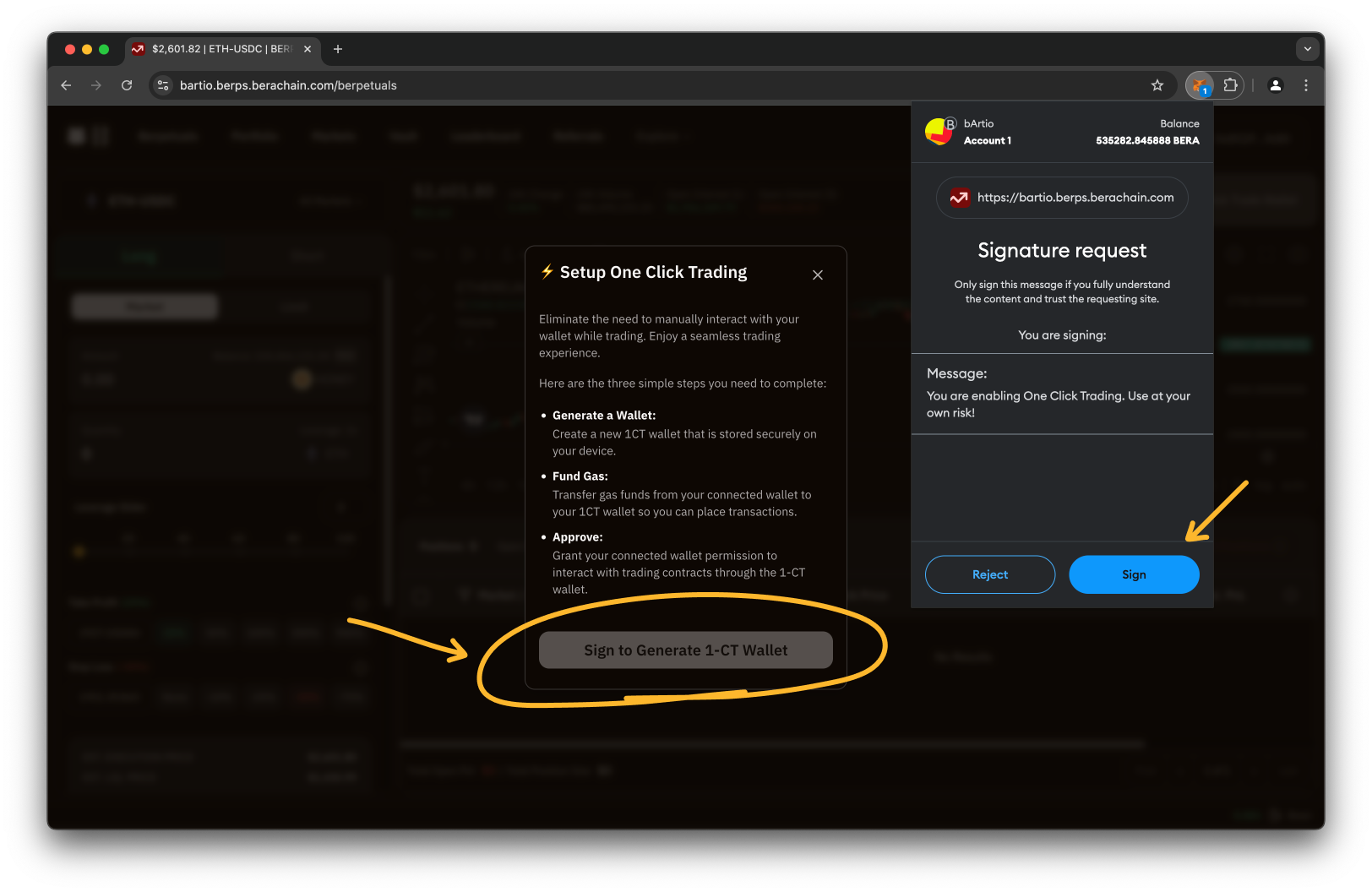Click Sign to Generate 1-CT Wallet
This screenshot has height=892, width=1372.
click(686, 650)
